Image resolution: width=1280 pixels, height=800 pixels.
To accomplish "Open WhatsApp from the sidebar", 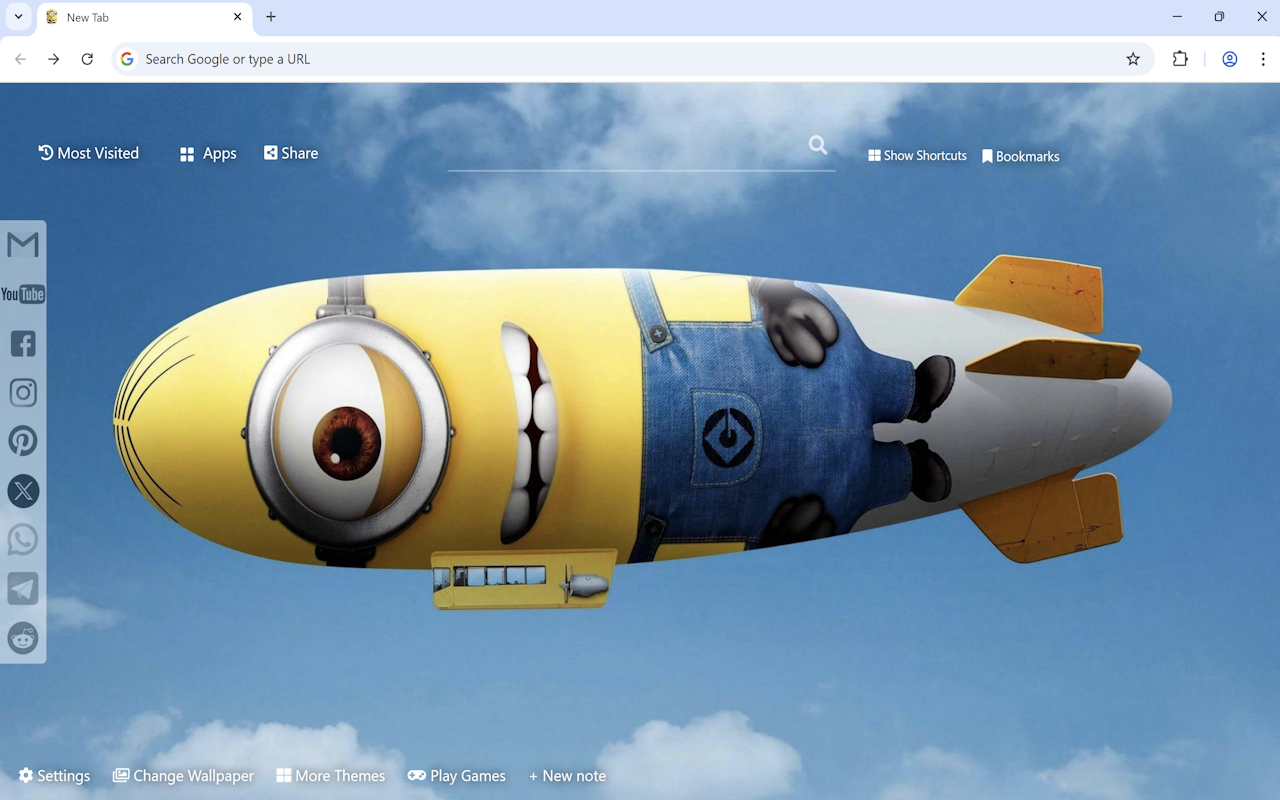I will point(22,539).
